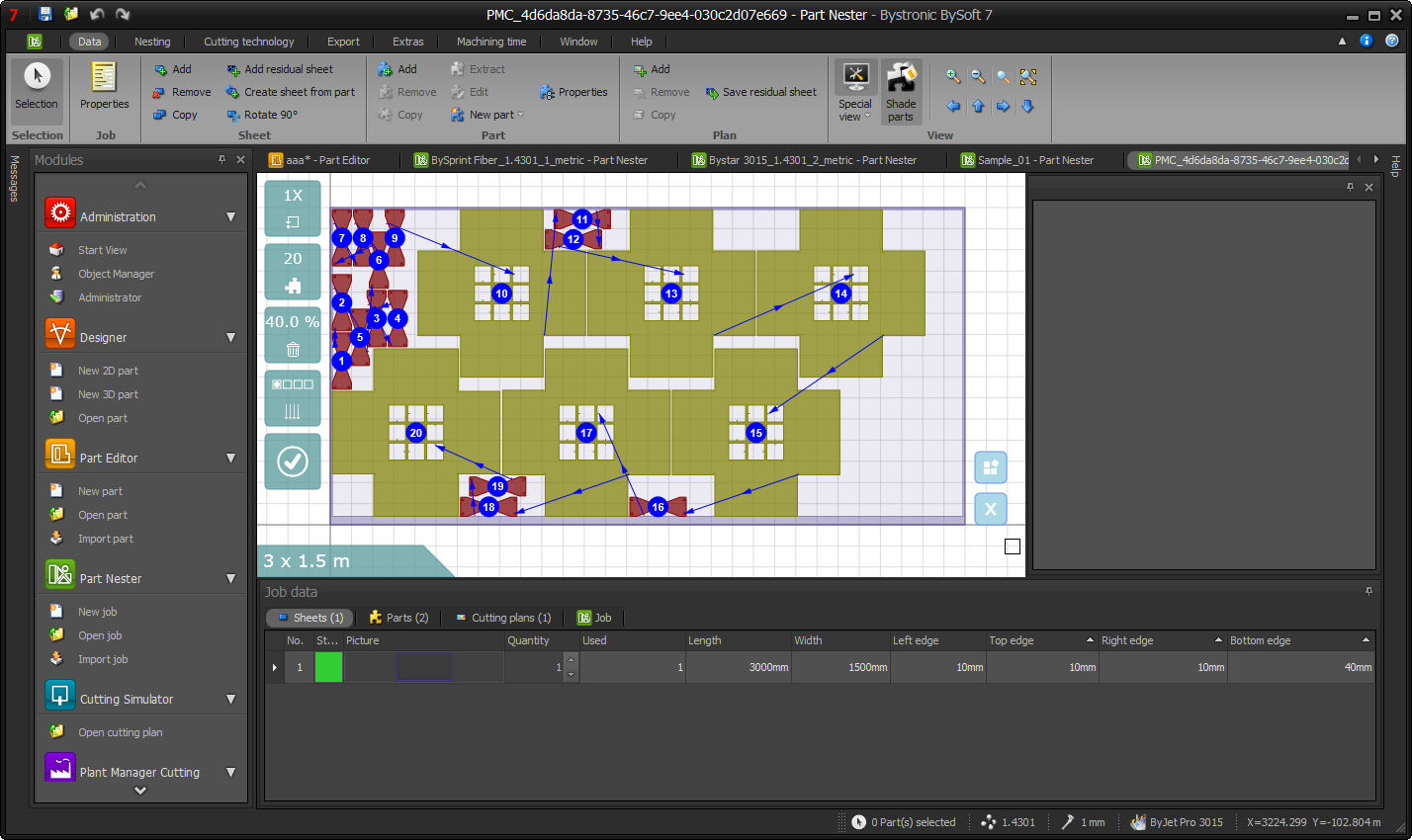Open the Machining time tab

pos(491,42)
